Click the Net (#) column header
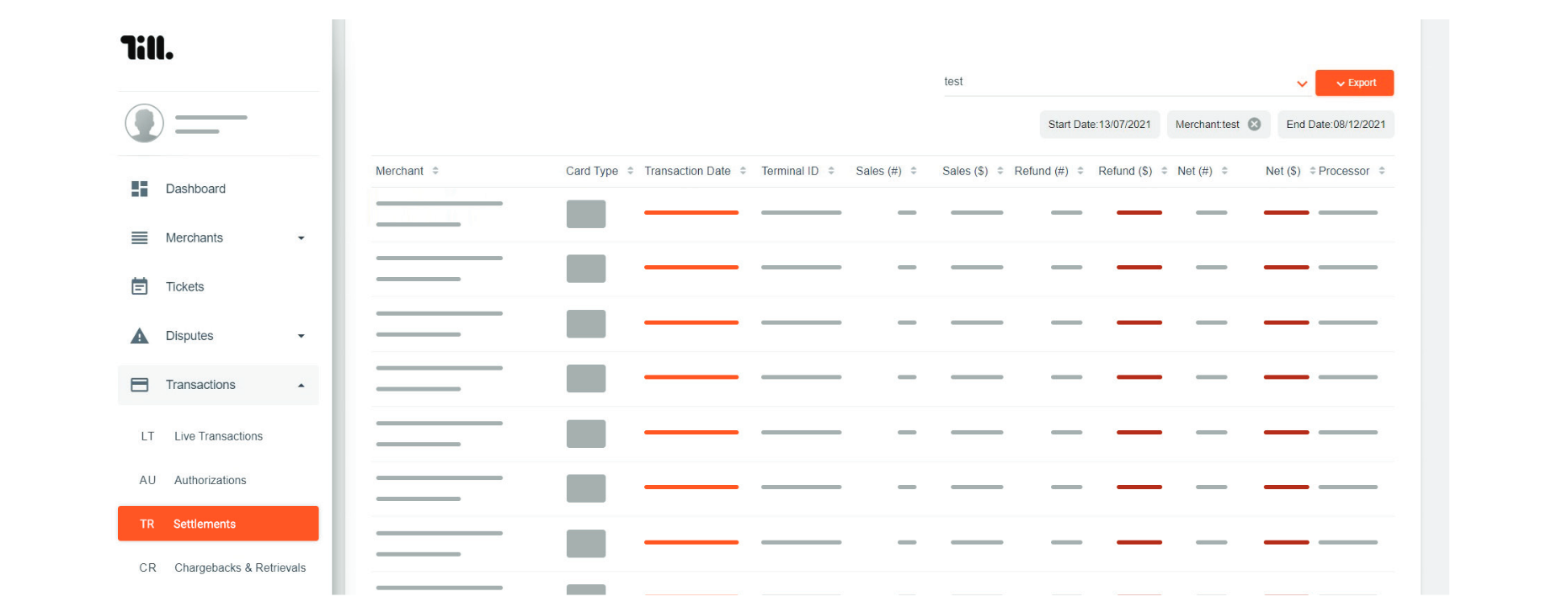Image resolution: width=1568 pixels, height=602 pixels. [1195, 171]
